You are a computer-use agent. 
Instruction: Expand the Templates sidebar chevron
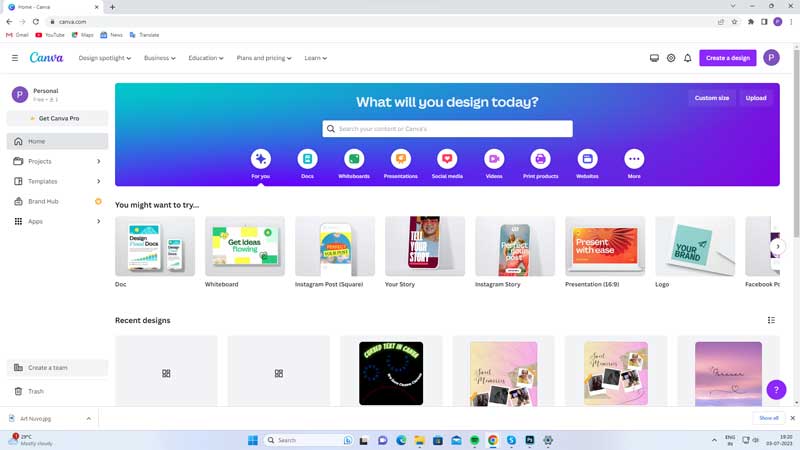click(98, 181)
